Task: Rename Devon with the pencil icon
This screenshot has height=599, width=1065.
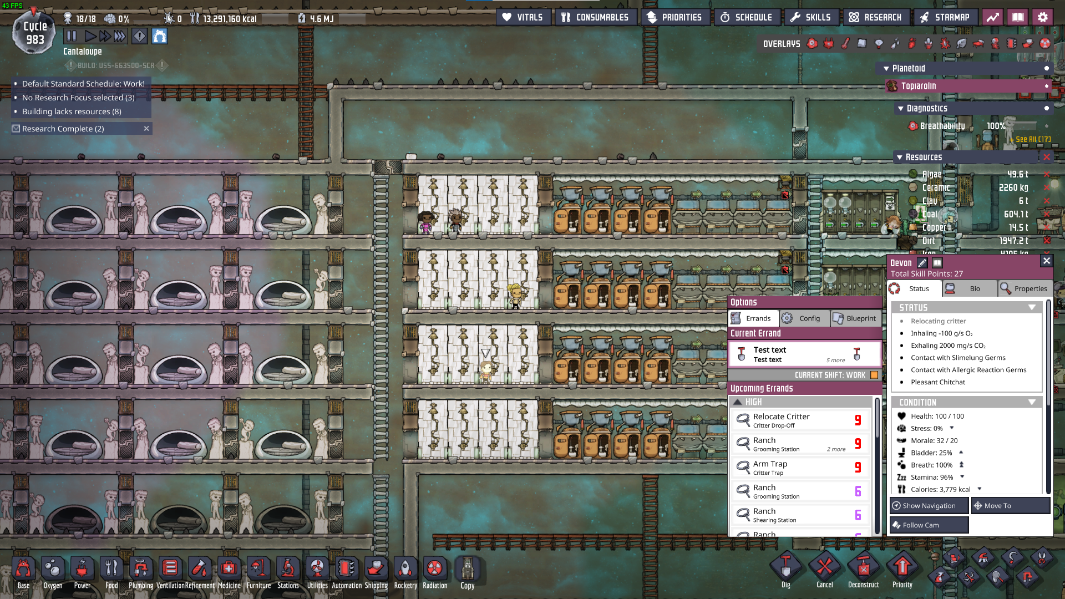Action: click(922, 263)
